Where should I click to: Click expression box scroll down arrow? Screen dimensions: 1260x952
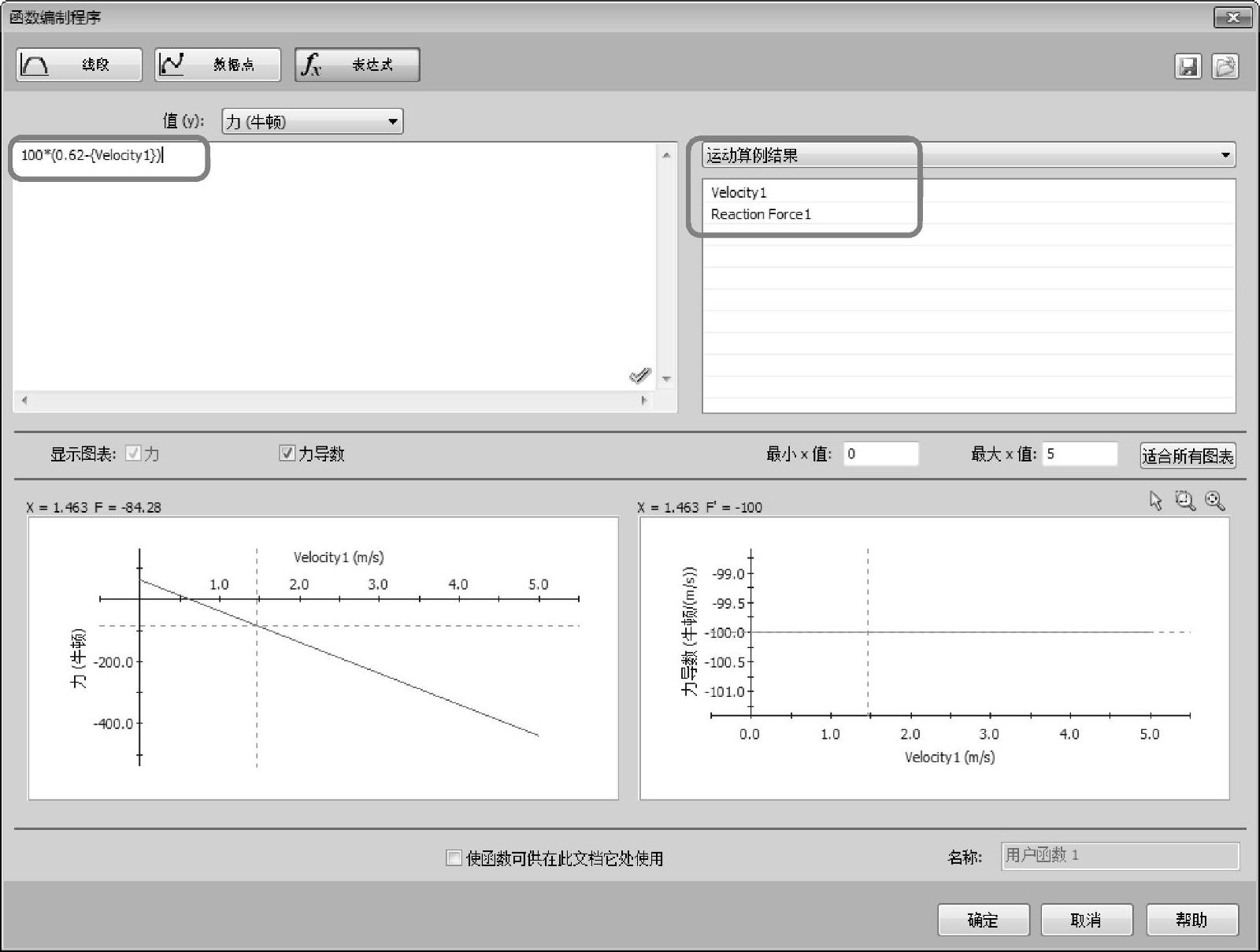pos(667,379)
